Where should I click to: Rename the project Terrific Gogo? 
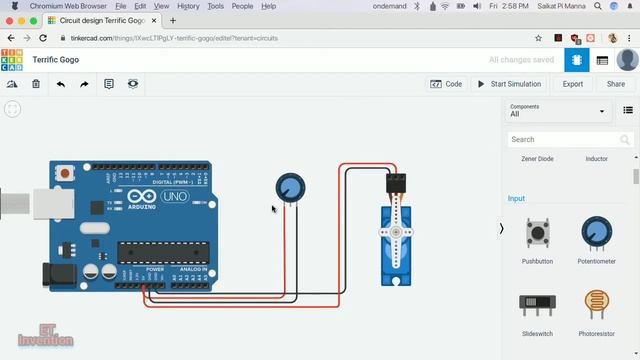(56, 60)
